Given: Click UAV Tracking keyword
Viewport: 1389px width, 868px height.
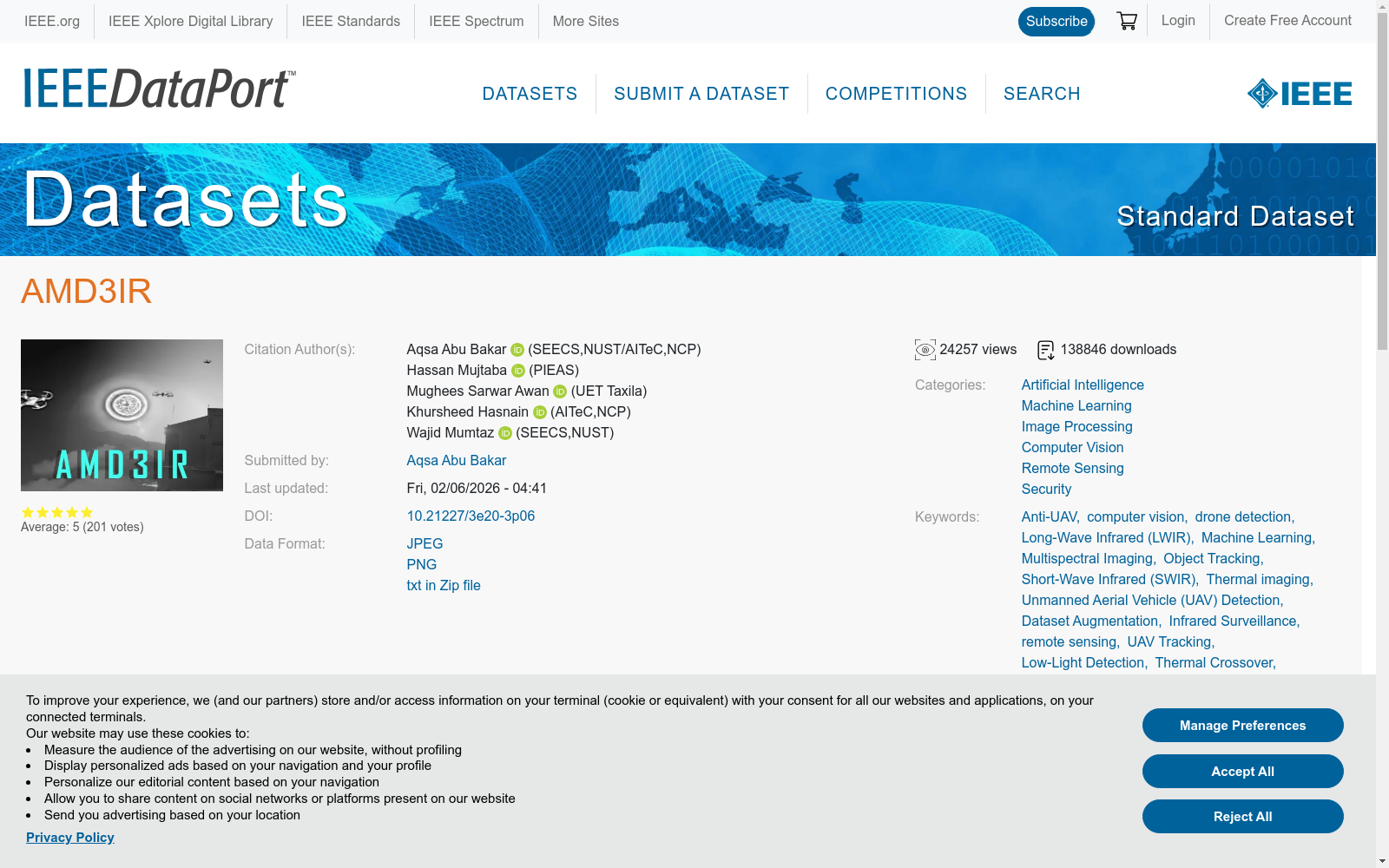Looking at the screenshot, I should point(1169,642).
